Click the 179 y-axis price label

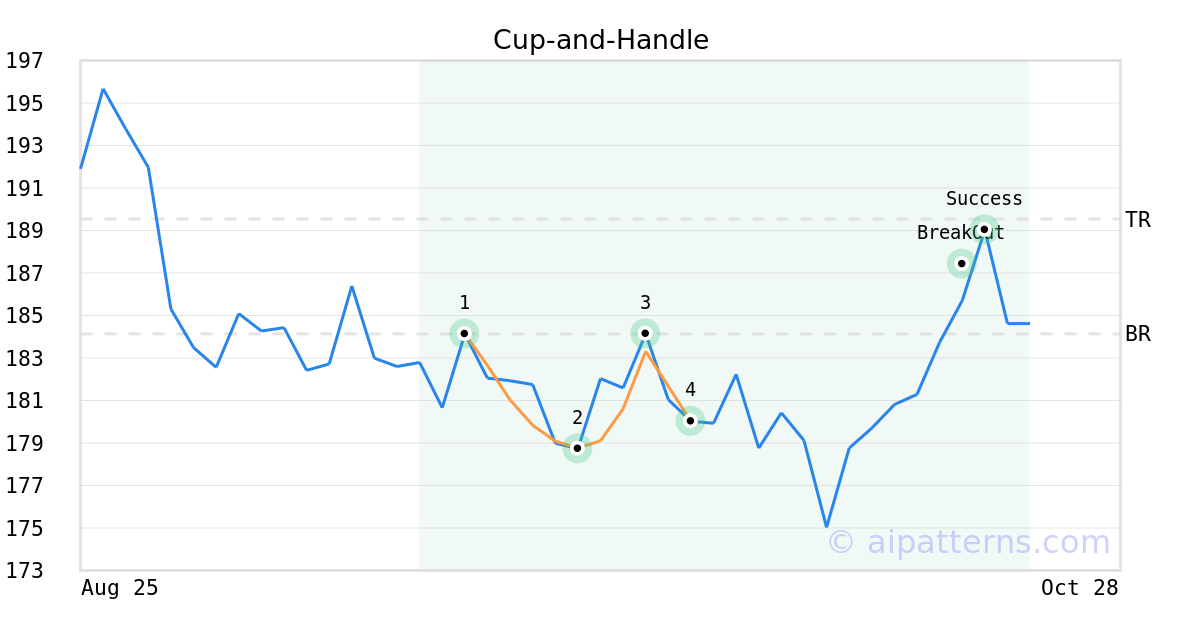(x=24, y=443)
